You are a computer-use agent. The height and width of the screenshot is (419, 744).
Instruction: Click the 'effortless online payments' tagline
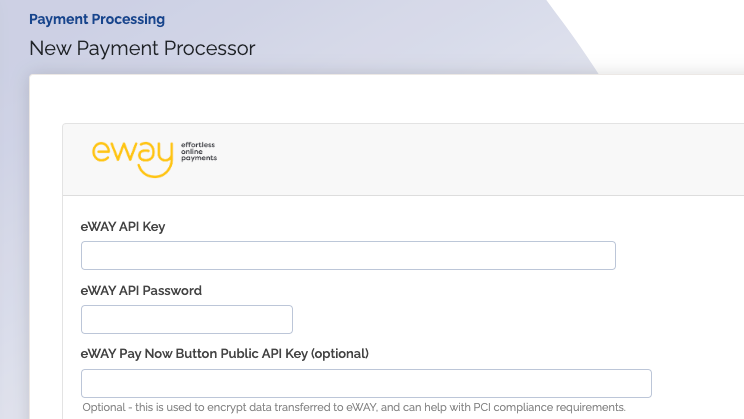click(198, 151)
